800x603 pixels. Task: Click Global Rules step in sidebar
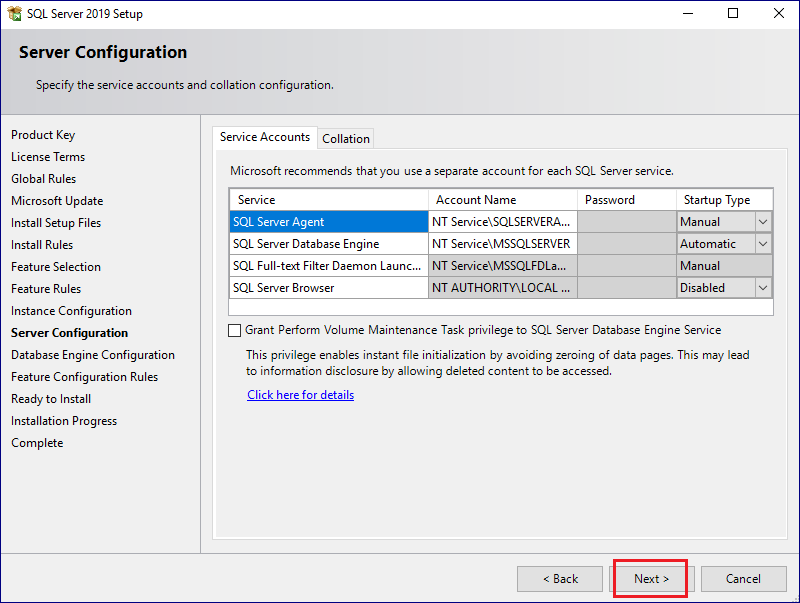(43, 179)
